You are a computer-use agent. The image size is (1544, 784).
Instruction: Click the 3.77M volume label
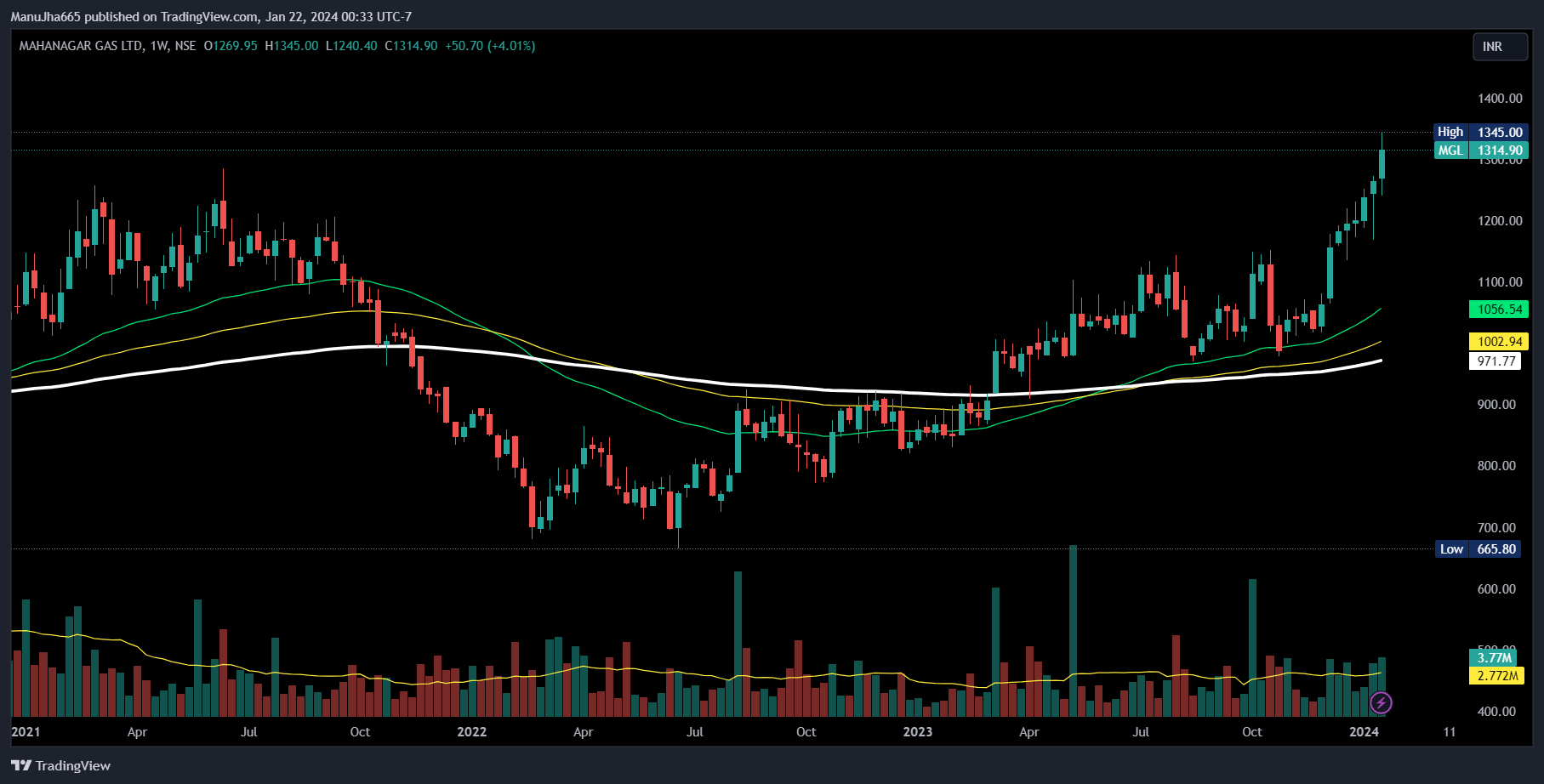[x=1493, y=657]
